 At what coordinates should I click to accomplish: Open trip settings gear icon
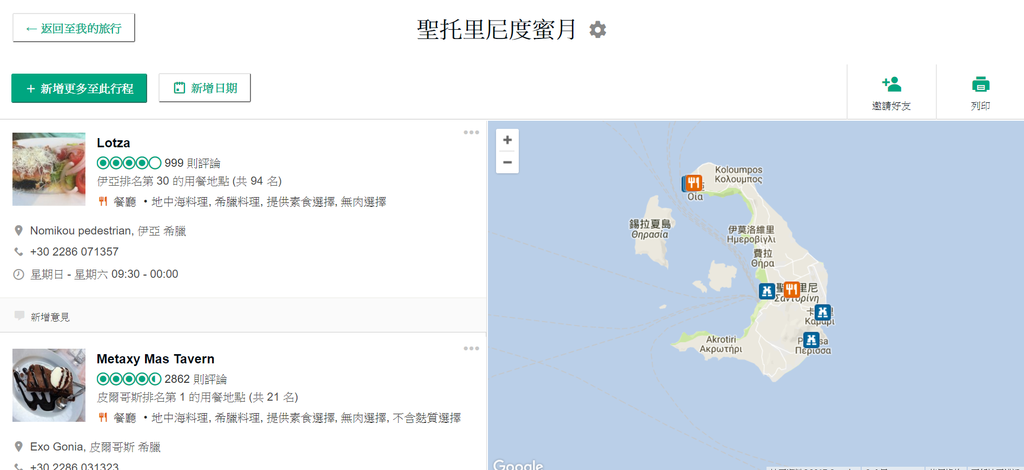598,29
